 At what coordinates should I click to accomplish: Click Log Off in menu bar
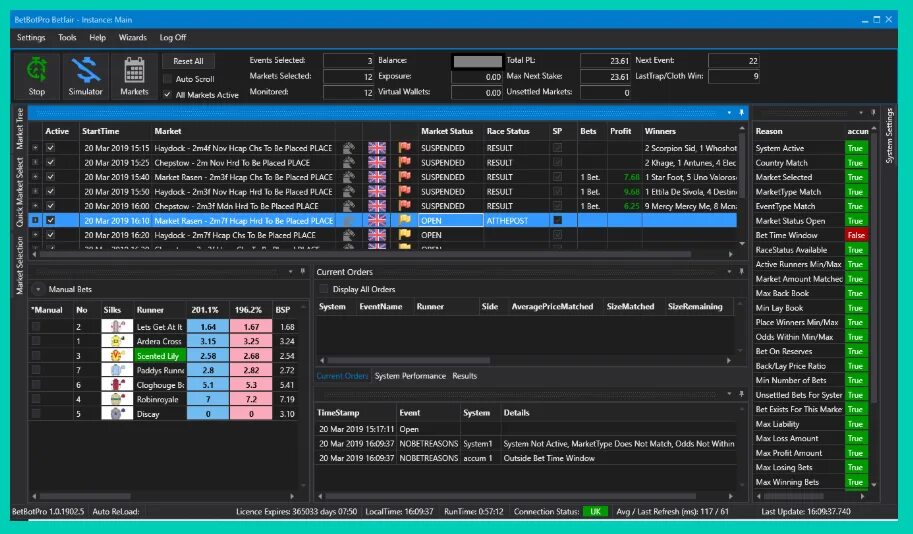173,37
